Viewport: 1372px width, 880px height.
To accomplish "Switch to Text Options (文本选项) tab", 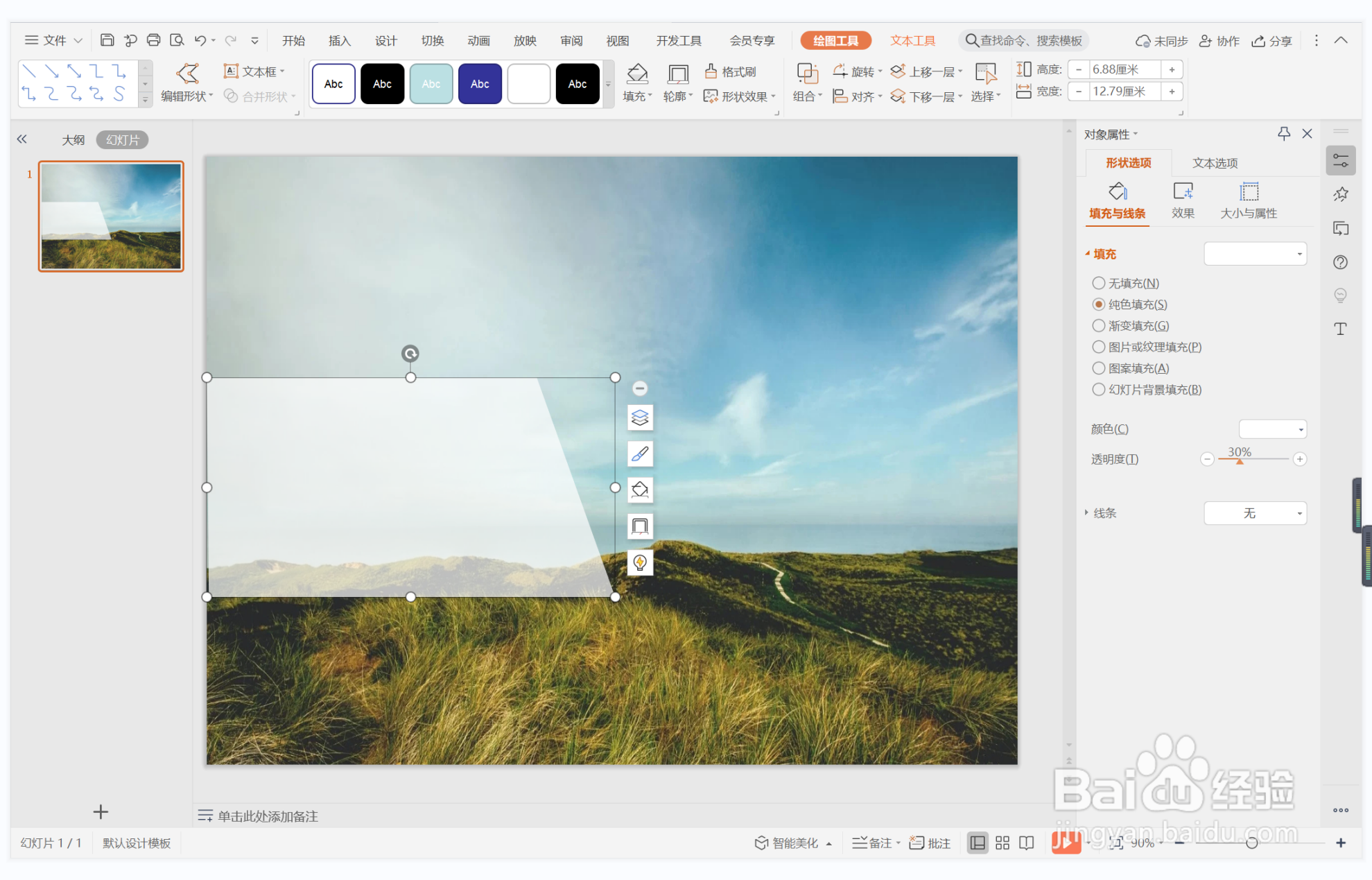I will [x=1215, y=163].
